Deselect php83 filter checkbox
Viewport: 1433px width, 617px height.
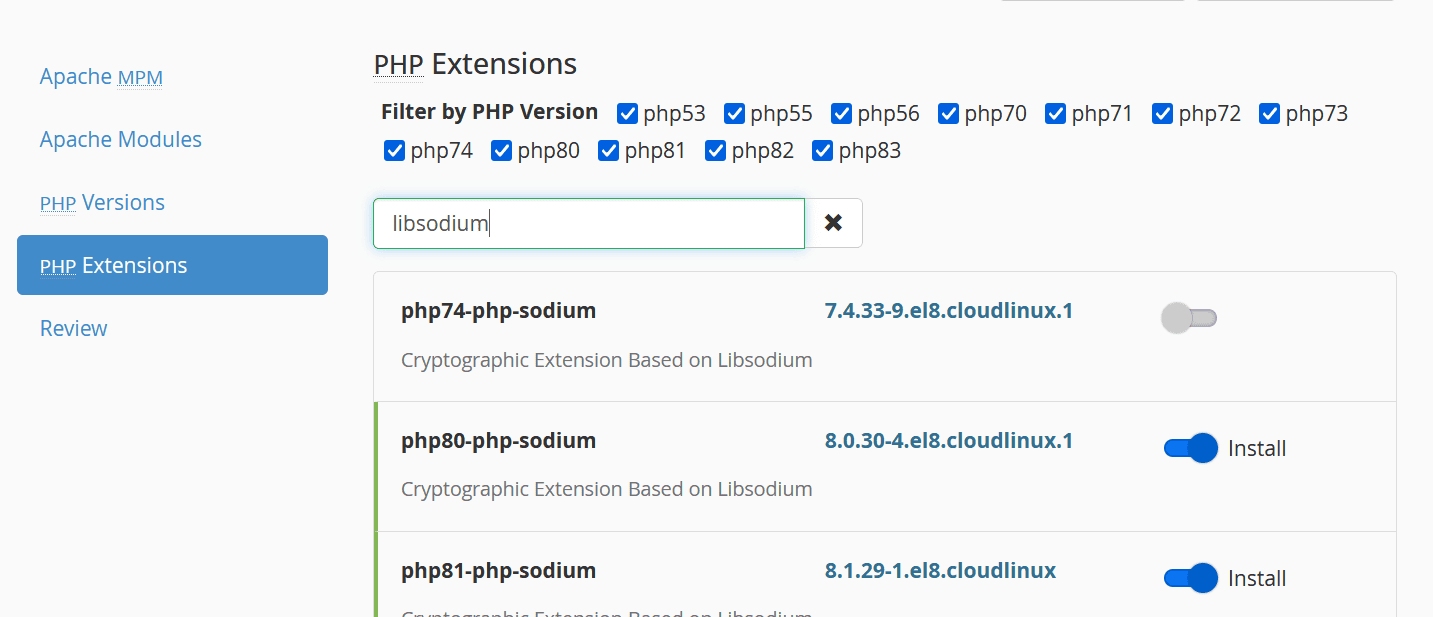pyautogui.click(x=823, y=151)
